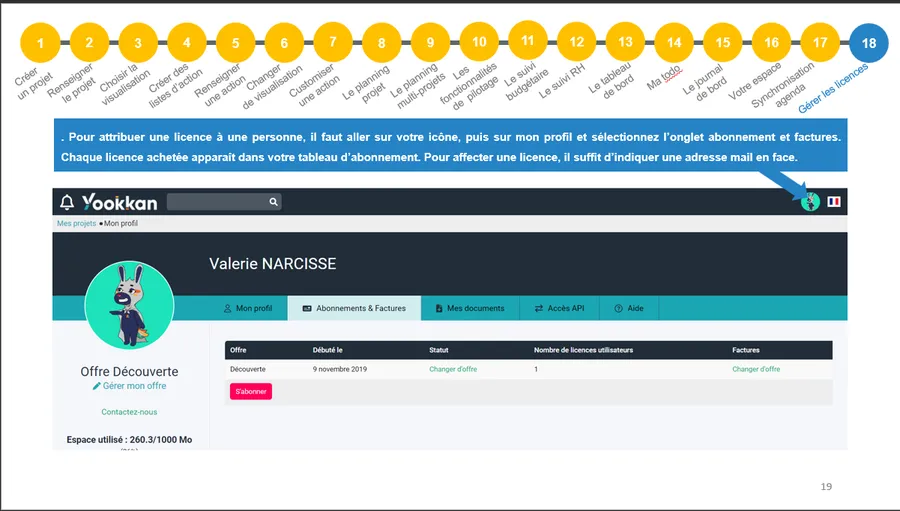Click step 2 Renseigner le projet circle
Image resolution: width=900 pixels, height=511 pixels.
[x=89, y=42]
